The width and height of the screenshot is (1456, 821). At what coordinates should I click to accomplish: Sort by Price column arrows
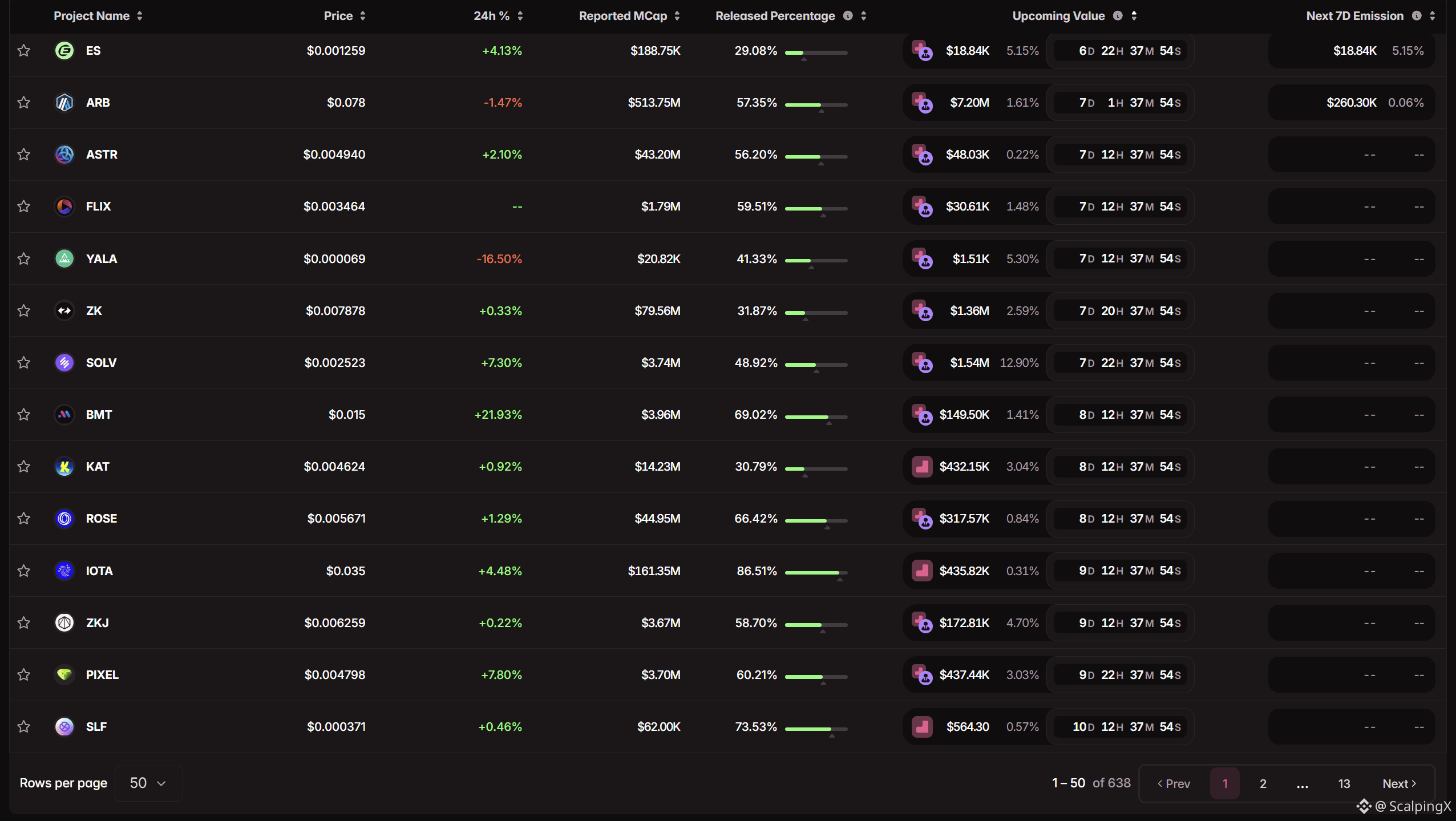(363, 16)
